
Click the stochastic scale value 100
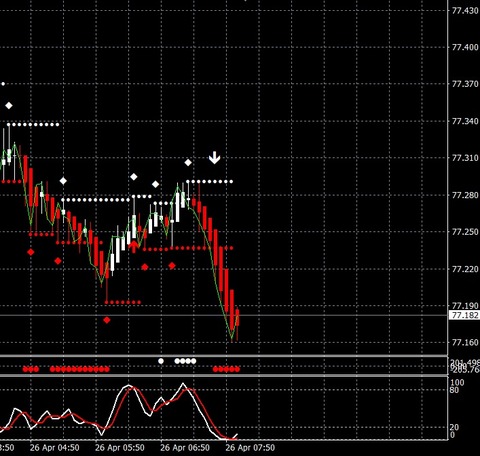(x=457, y=383)
